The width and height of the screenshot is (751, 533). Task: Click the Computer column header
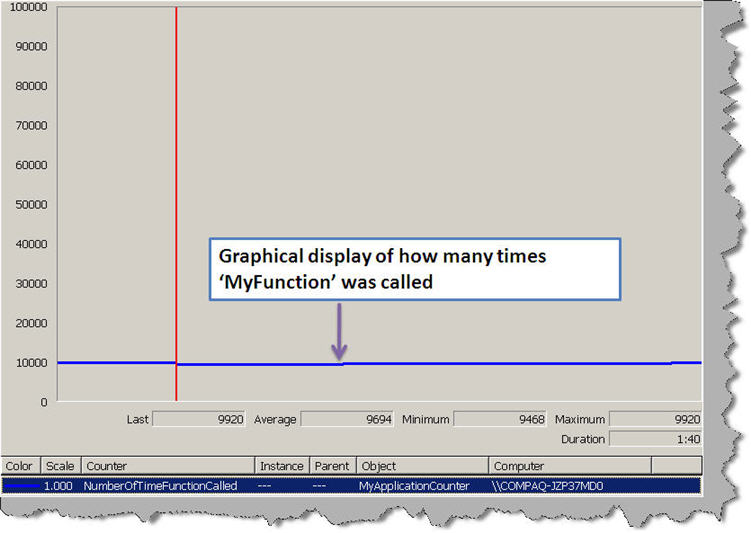click(x=570, y=466)
